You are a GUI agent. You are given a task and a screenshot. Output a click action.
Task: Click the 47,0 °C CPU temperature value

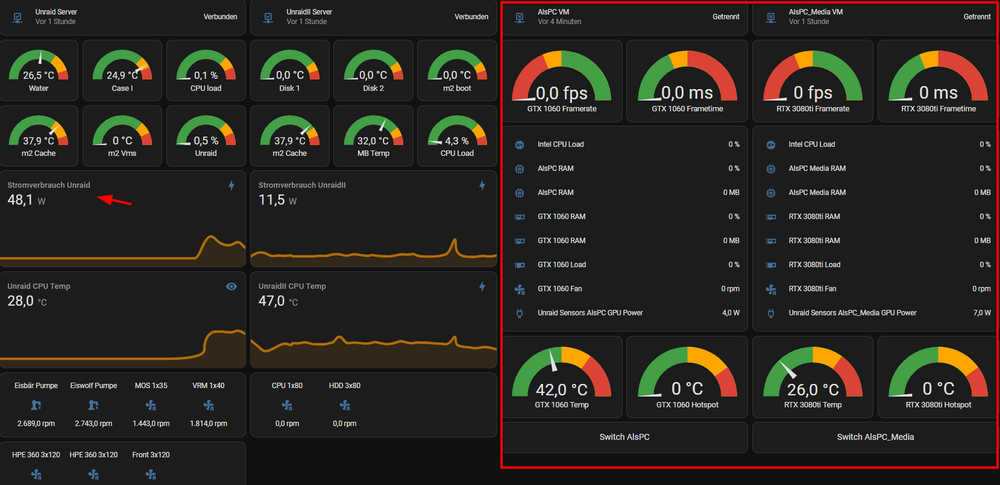277,301
